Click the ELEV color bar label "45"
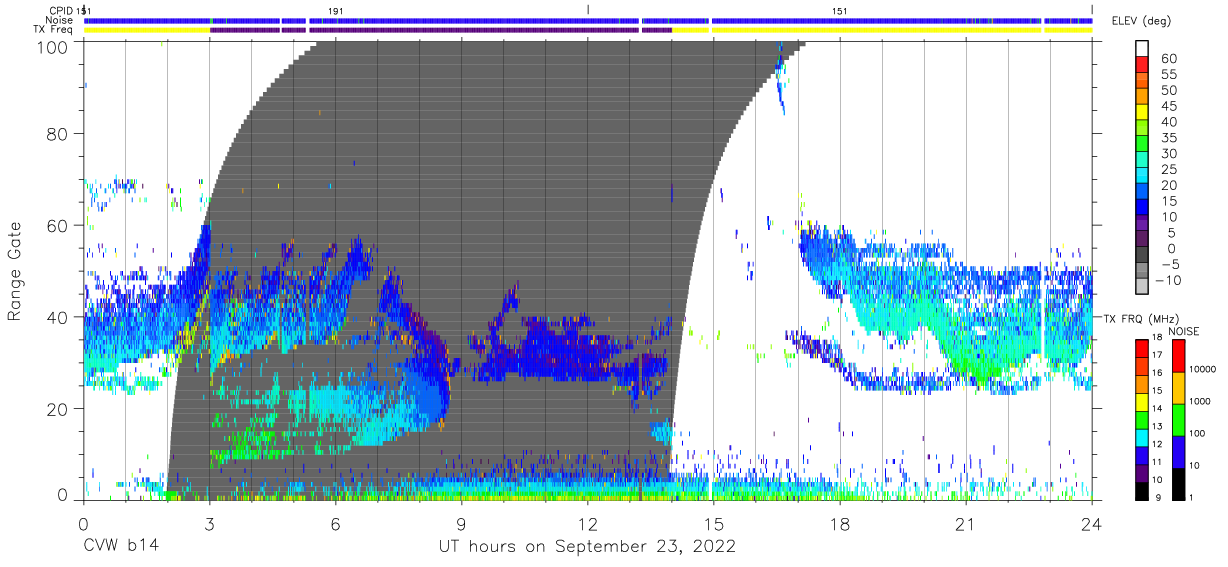This screenshot has width=1228, height=567. 1169,107
